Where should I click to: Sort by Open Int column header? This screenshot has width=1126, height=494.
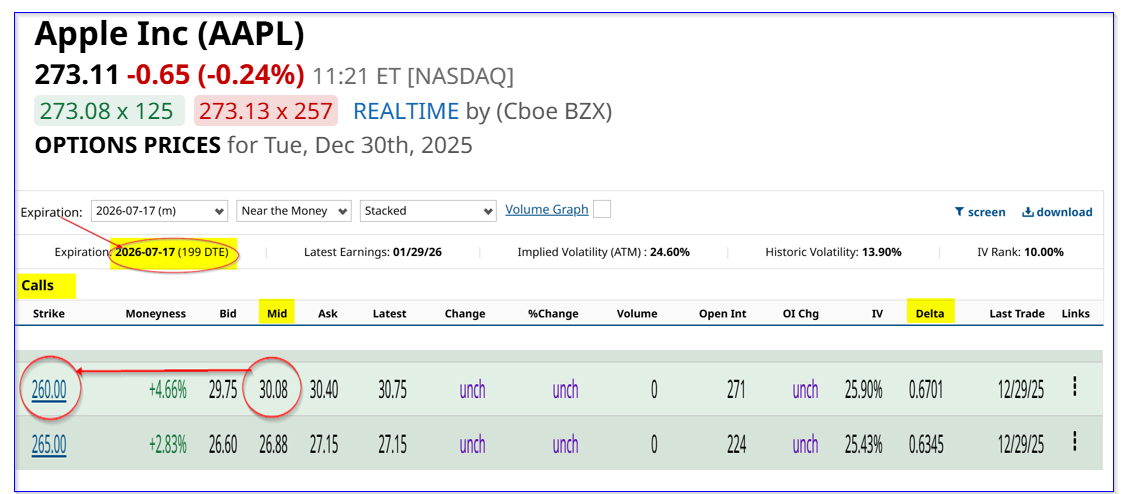pyautogui.click(x=722, y=313)
